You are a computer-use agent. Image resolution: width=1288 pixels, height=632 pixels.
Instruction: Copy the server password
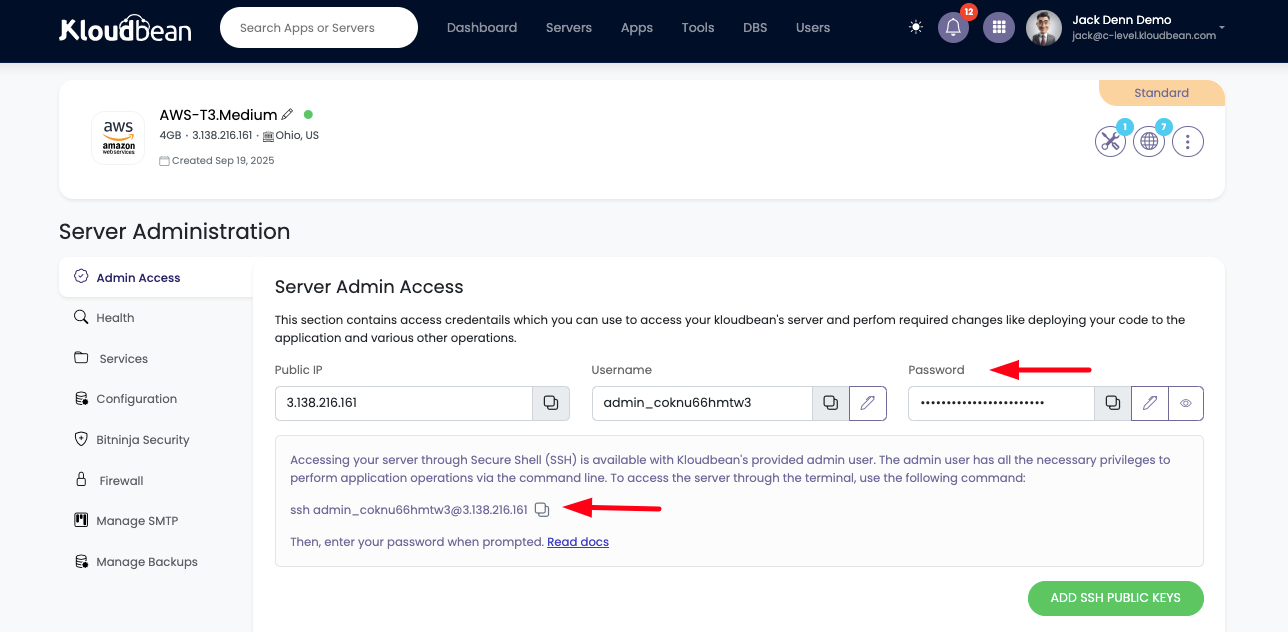pos(1112,403)
